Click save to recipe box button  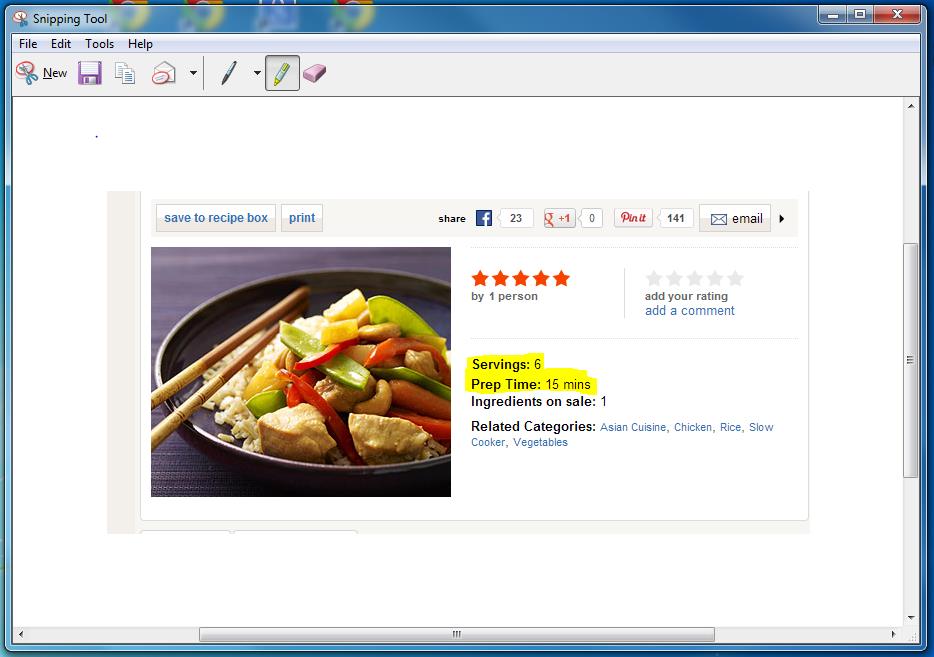[x=216, y=218]
